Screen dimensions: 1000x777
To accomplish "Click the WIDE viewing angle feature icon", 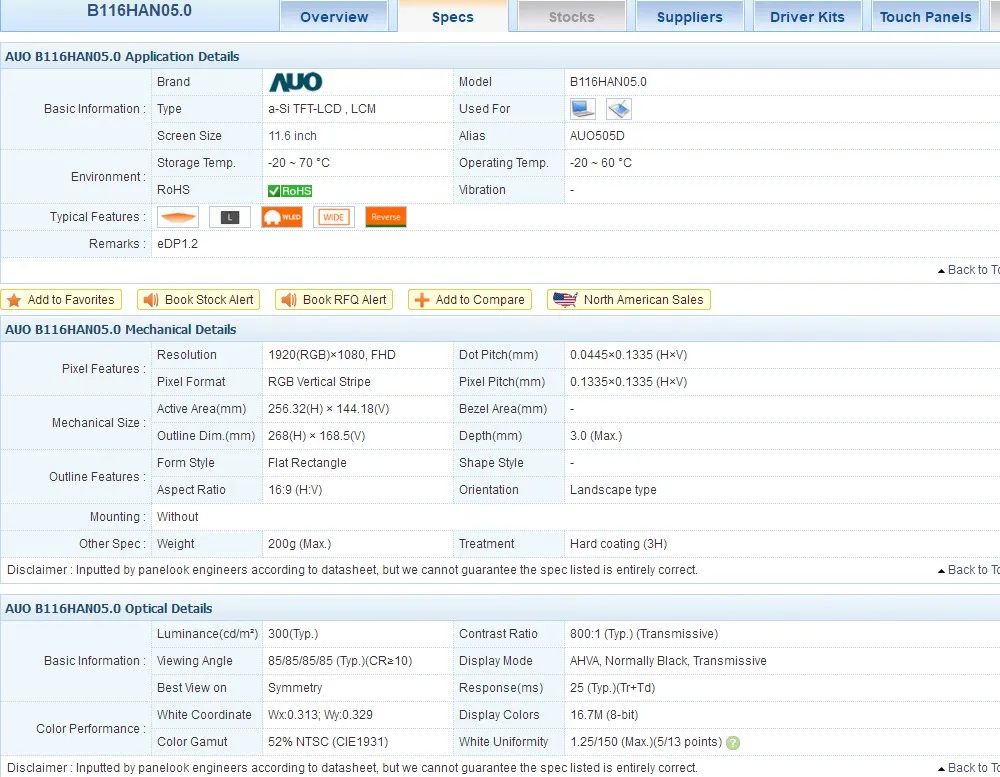I will coord(334,217).
